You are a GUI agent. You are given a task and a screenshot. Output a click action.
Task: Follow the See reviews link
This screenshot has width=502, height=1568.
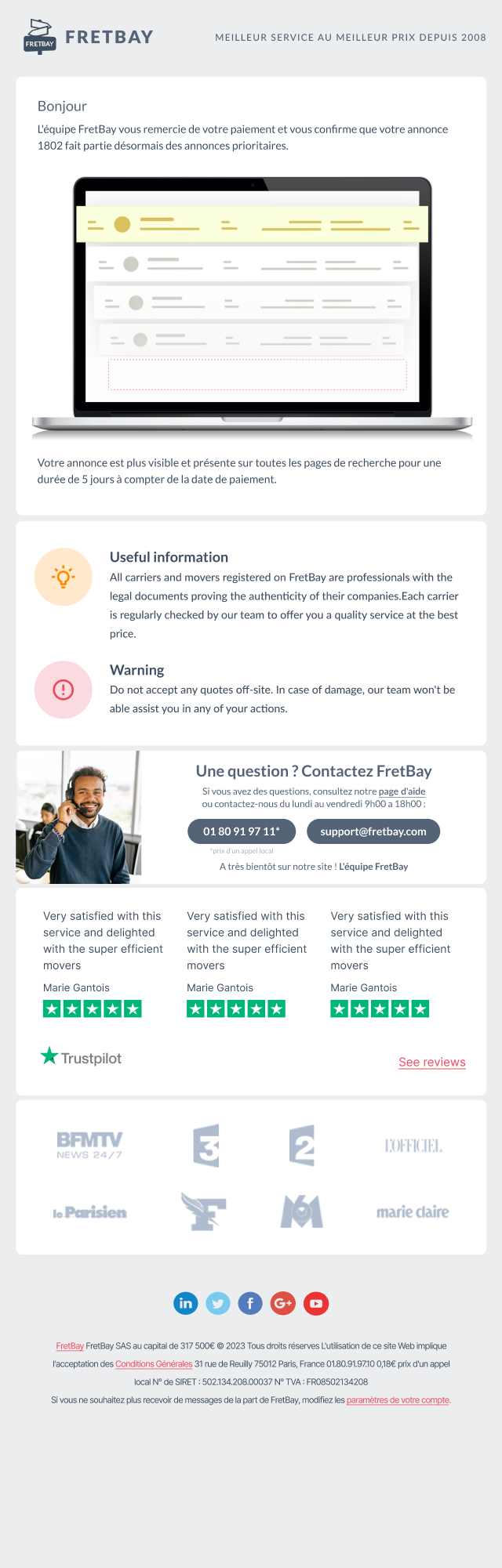coord(432,1062)
